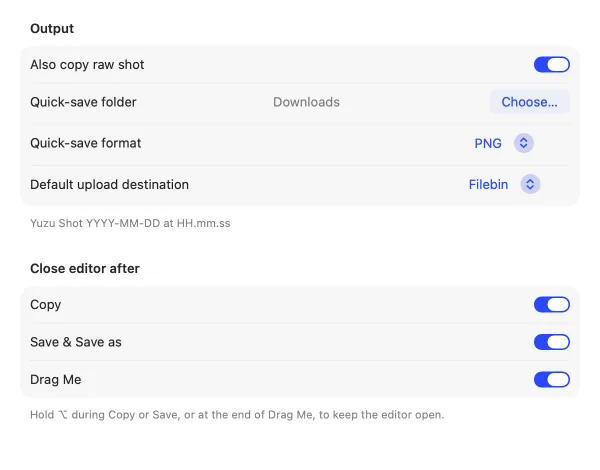Click the stepper arrows next to Filebin
The height and width of the screenshot is (470, 600).
pyautogui.click(x=530, y=184)
